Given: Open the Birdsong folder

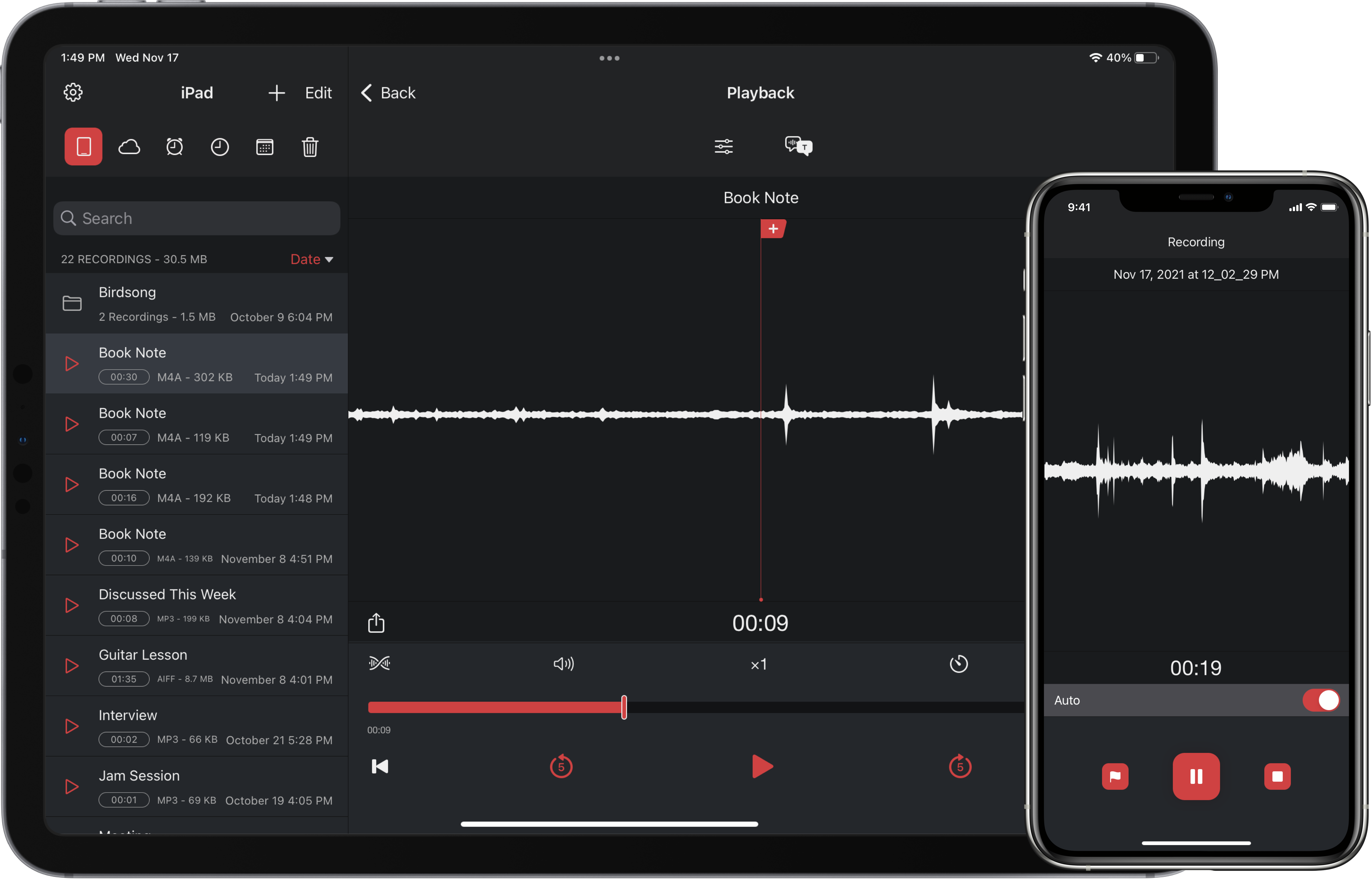Looking at the screenshot, I should click(196, 304).
